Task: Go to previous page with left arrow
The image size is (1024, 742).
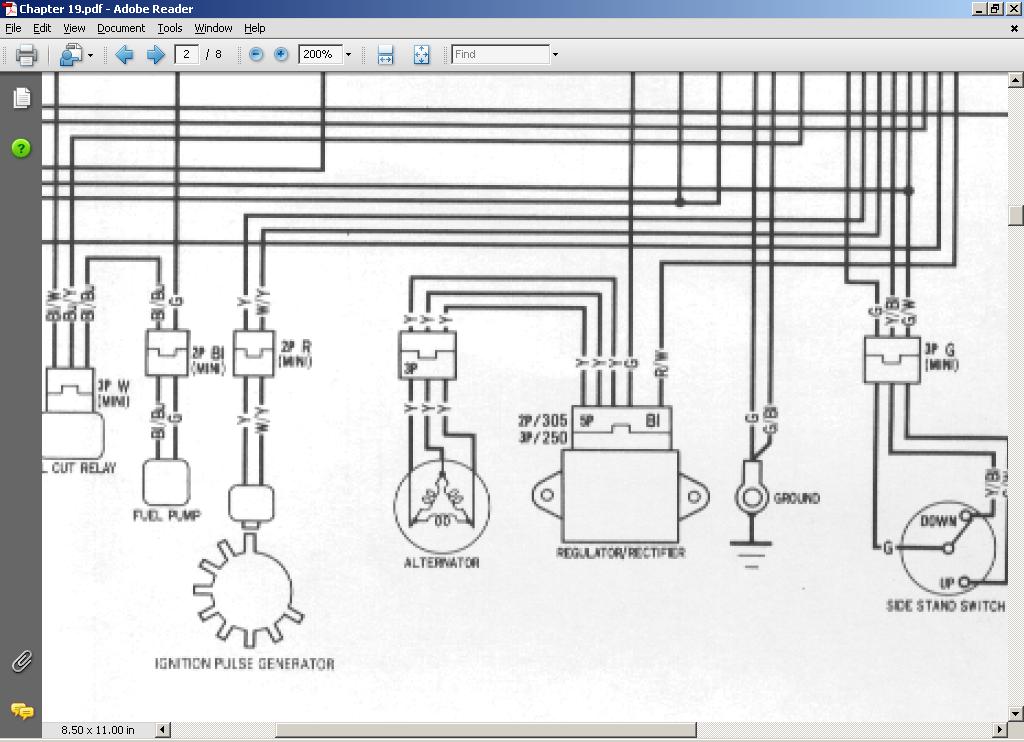Action: pyautogui.click(x=124, y=55)
